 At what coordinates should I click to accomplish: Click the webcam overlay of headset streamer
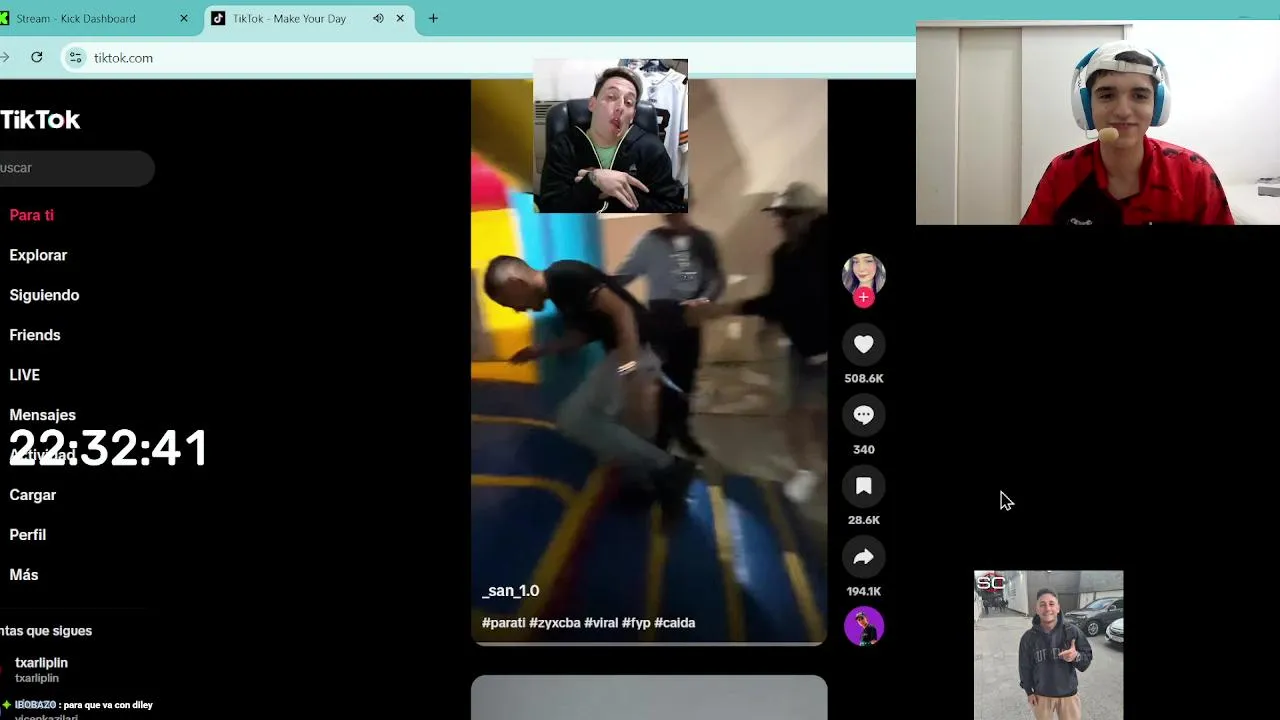(1098, 123)
